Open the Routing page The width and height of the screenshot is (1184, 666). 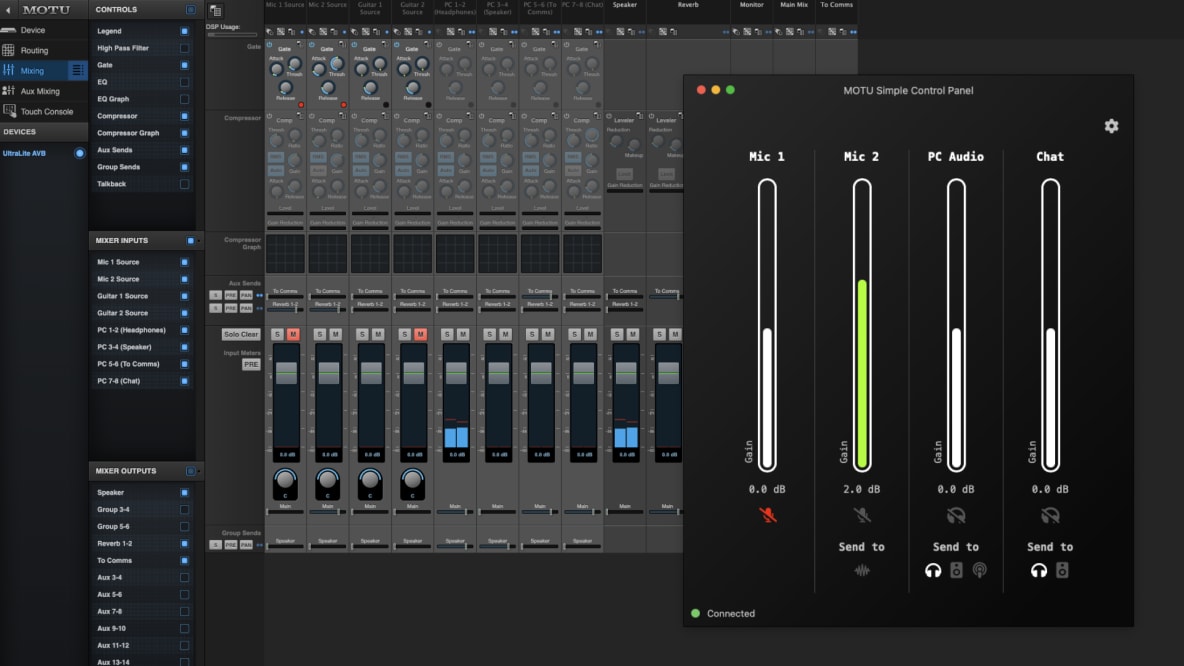point(43,51)
